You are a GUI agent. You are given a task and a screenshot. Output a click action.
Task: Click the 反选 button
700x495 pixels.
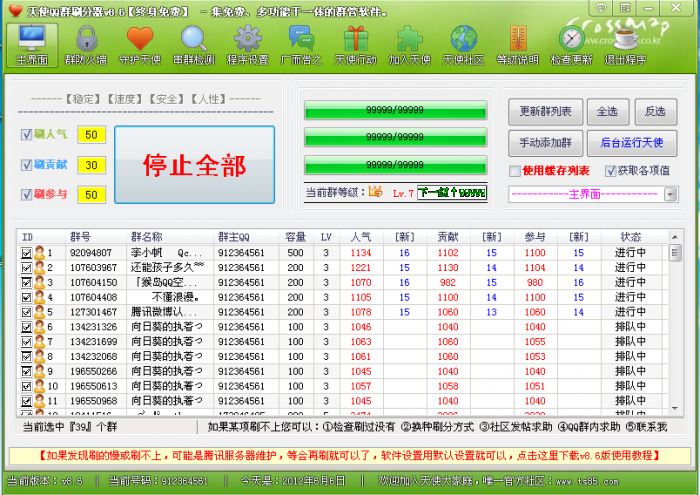[655, 112]
